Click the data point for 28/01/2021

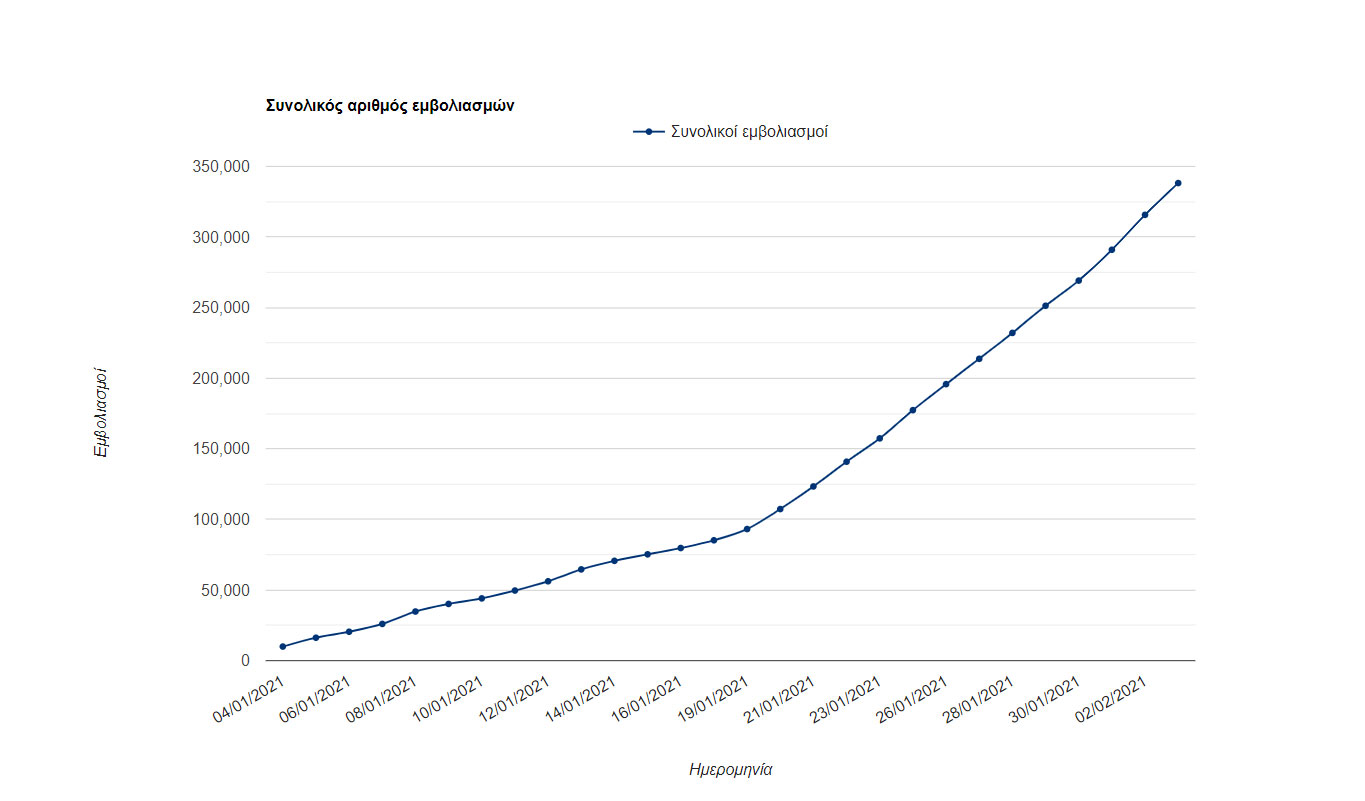[x=1012, y=333]
